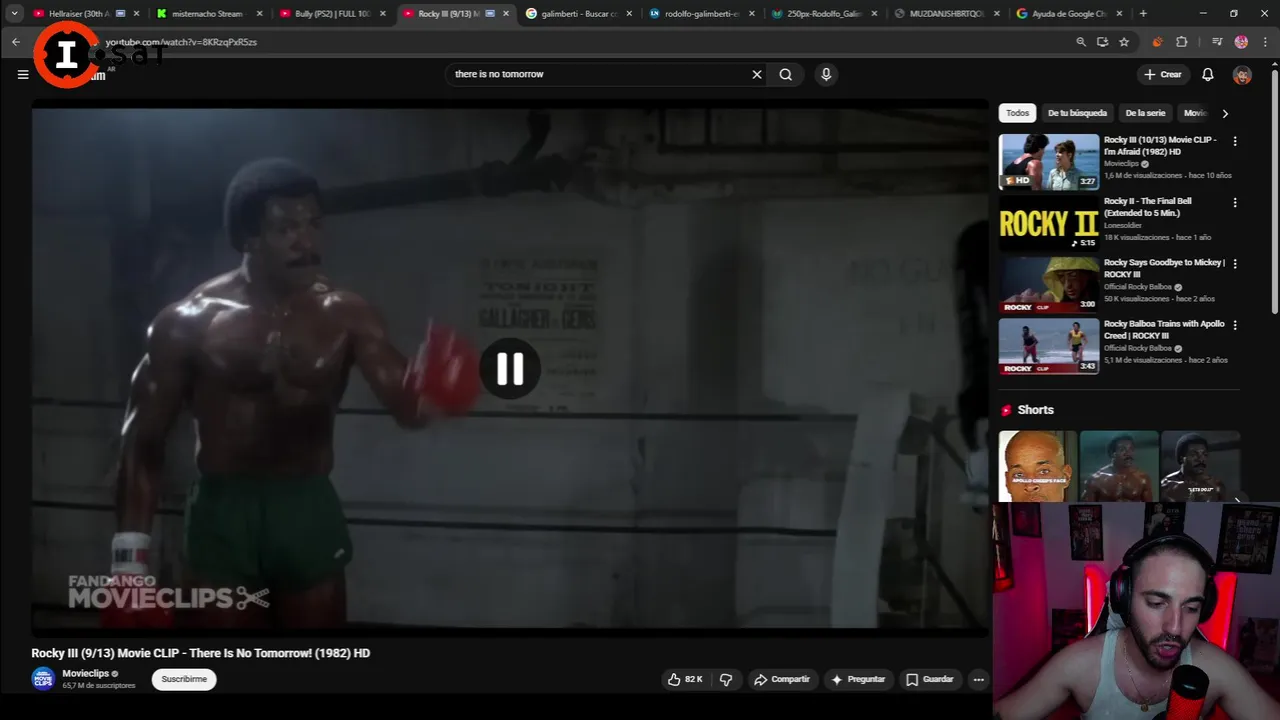Open options menu for 'I'm Afraid' video

tap(1235, 141)
